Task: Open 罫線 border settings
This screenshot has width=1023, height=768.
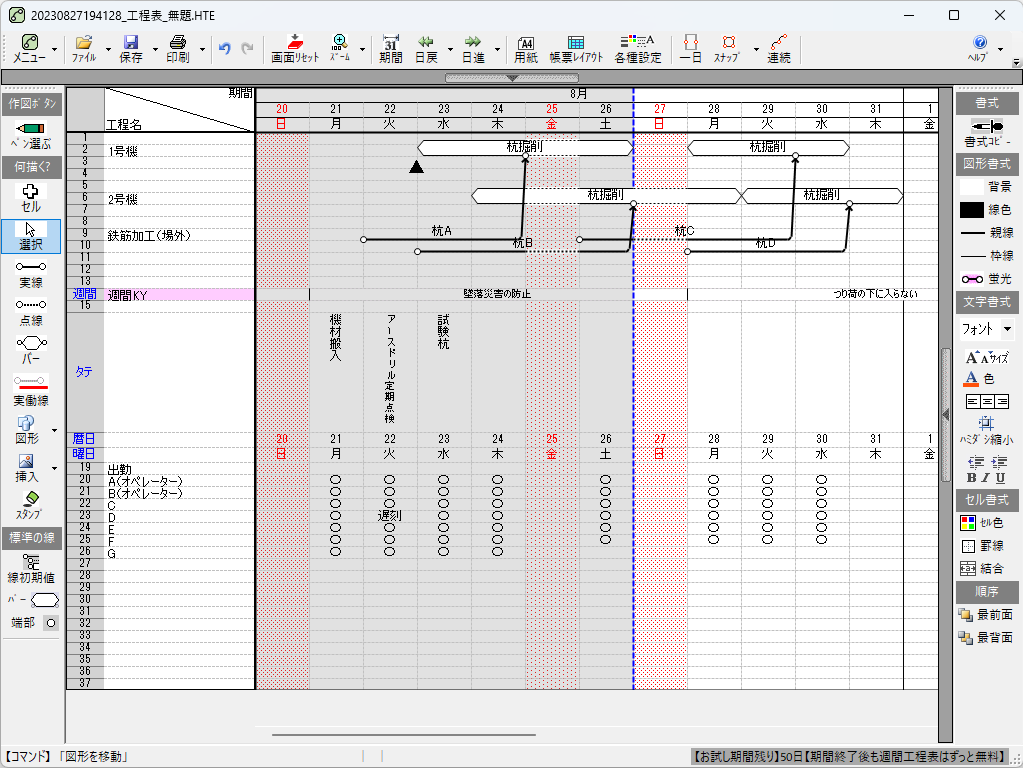Action: click(982, 546)
